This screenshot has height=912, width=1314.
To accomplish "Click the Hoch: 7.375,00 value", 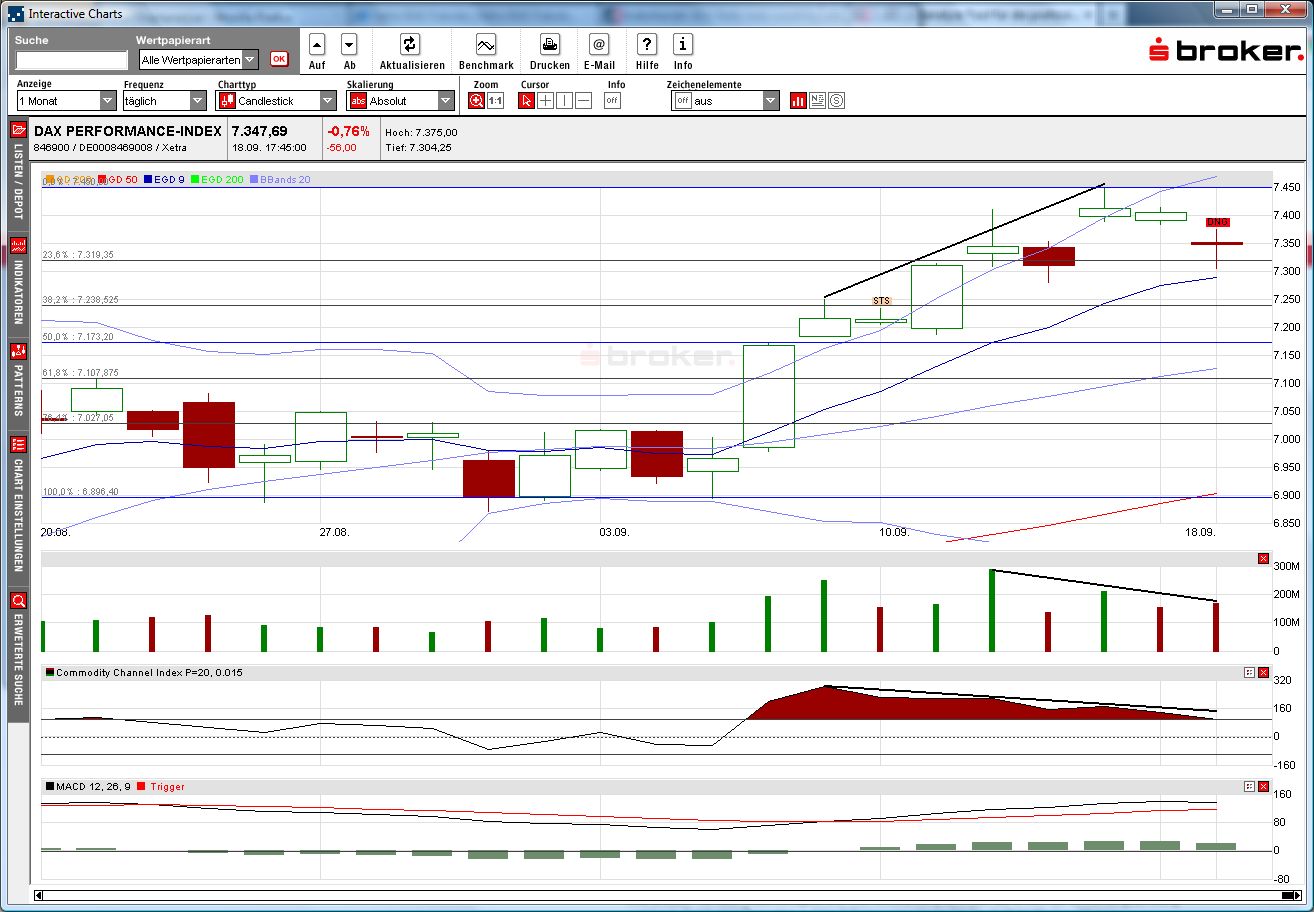I will click(421, 132).
